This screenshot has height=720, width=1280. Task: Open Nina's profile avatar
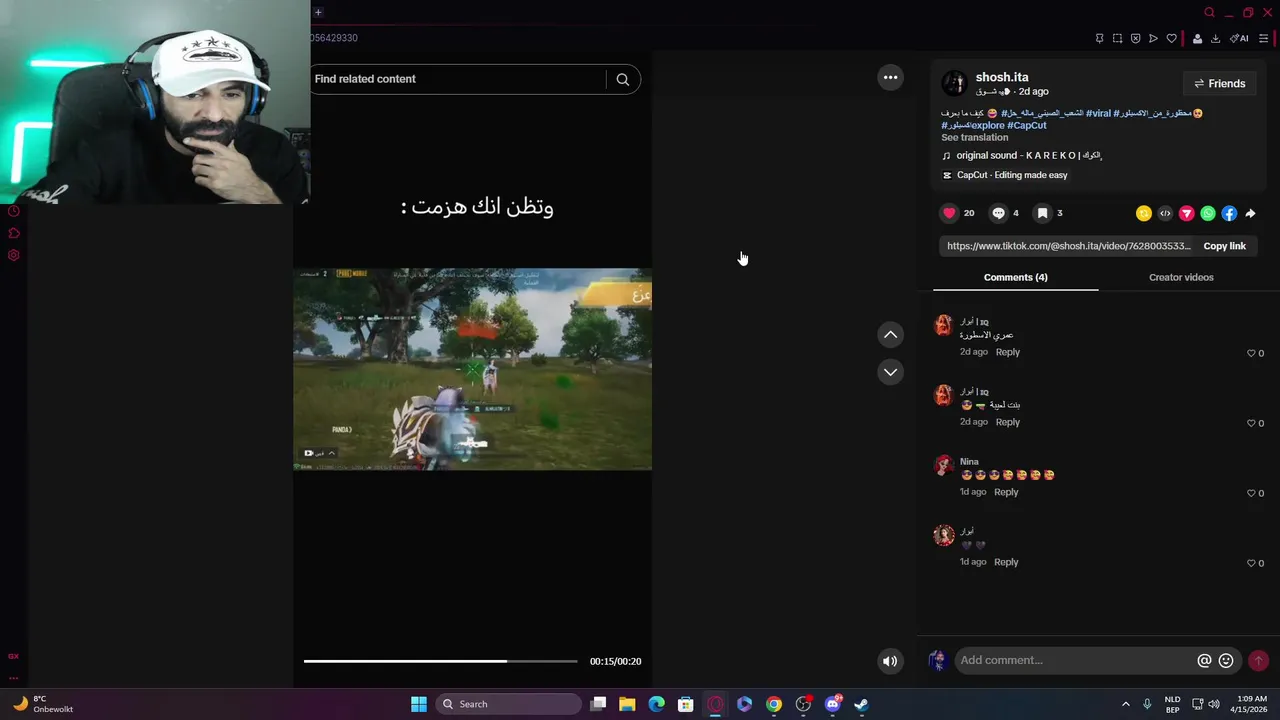(x=943, y=465)
